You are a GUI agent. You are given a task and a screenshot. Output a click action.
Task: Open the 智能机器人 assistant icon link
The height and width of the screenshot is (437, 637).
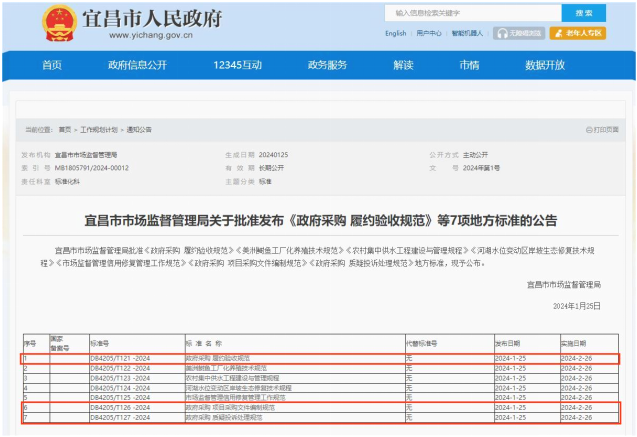tap(466, 33)
